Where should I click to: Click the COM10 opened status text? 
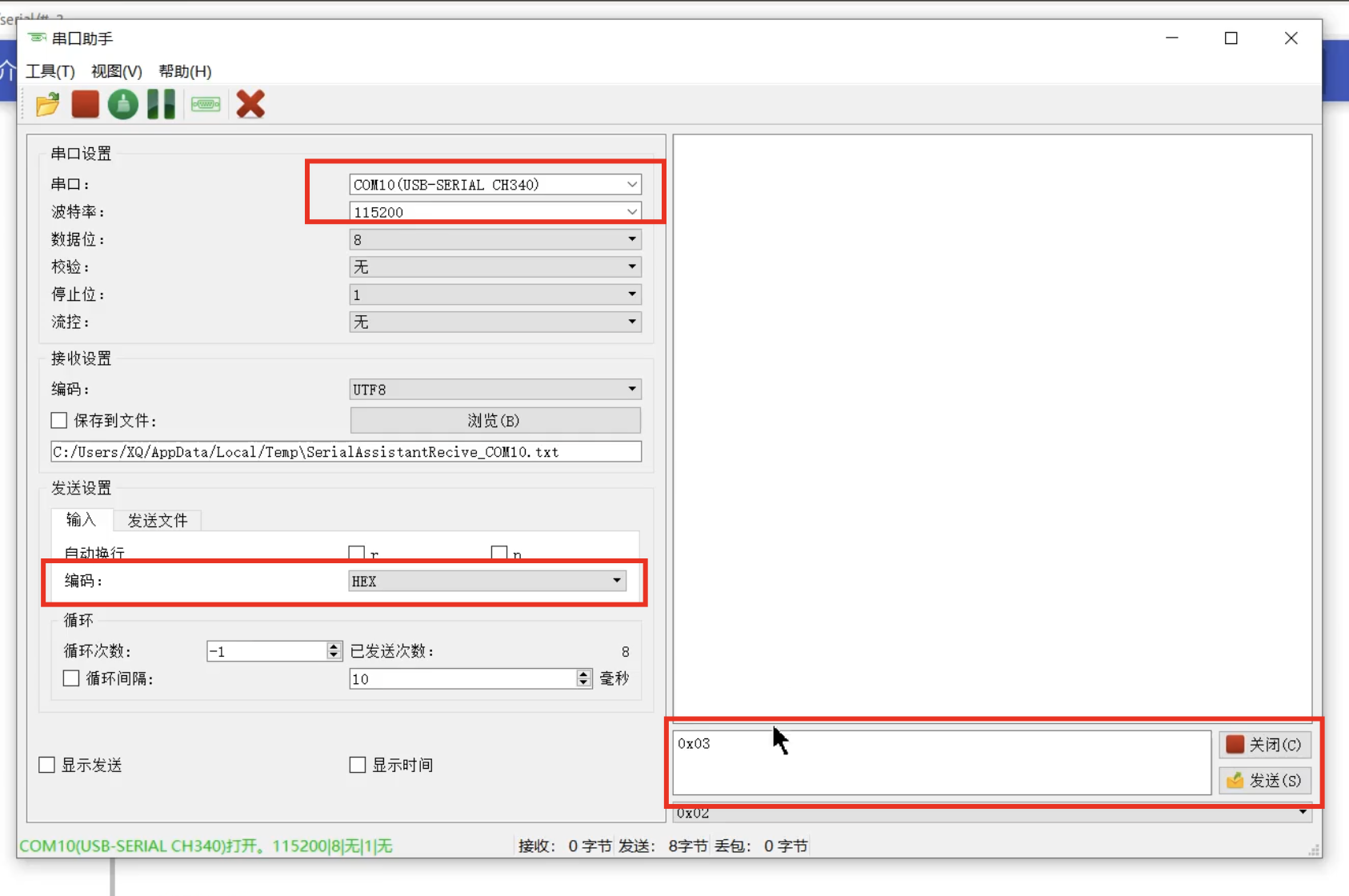click(x=206, y=846)
